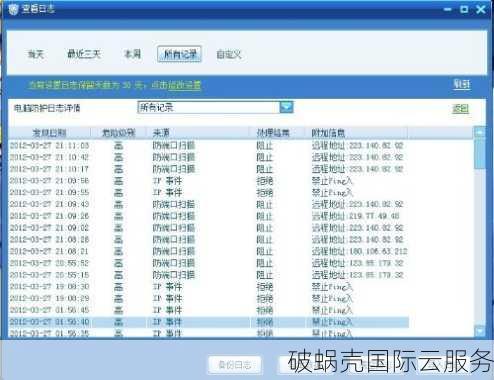This screenshot has width=494, height=380.
Task: Select the log row dated 20:55:52
Action: click(x=209, y=263)
